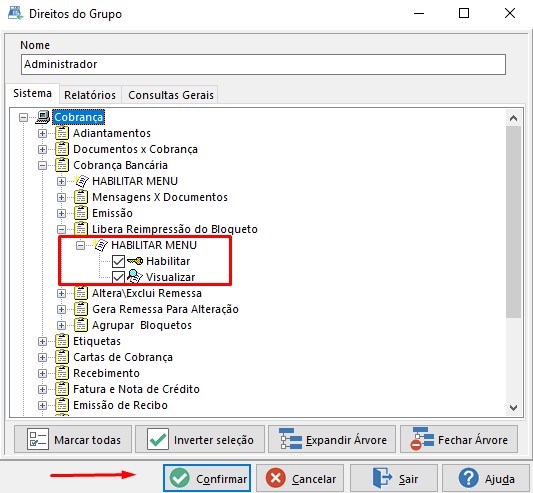
Task: Expand the Altera\Exclui Remessa node
Action: pos(62,293)
